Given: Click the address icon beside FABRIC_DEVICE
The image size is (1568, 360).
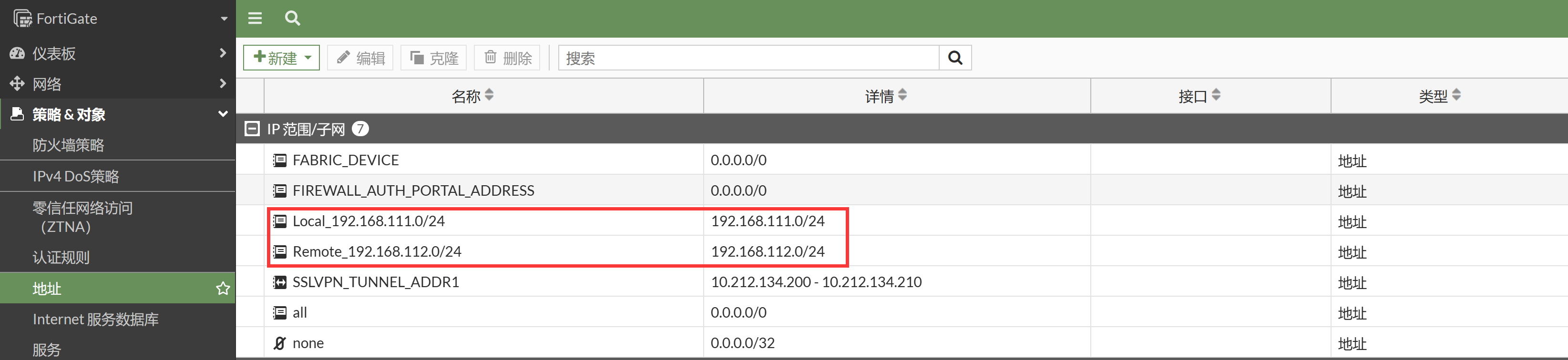Looking at the screenshot, I should click(279, 160).
